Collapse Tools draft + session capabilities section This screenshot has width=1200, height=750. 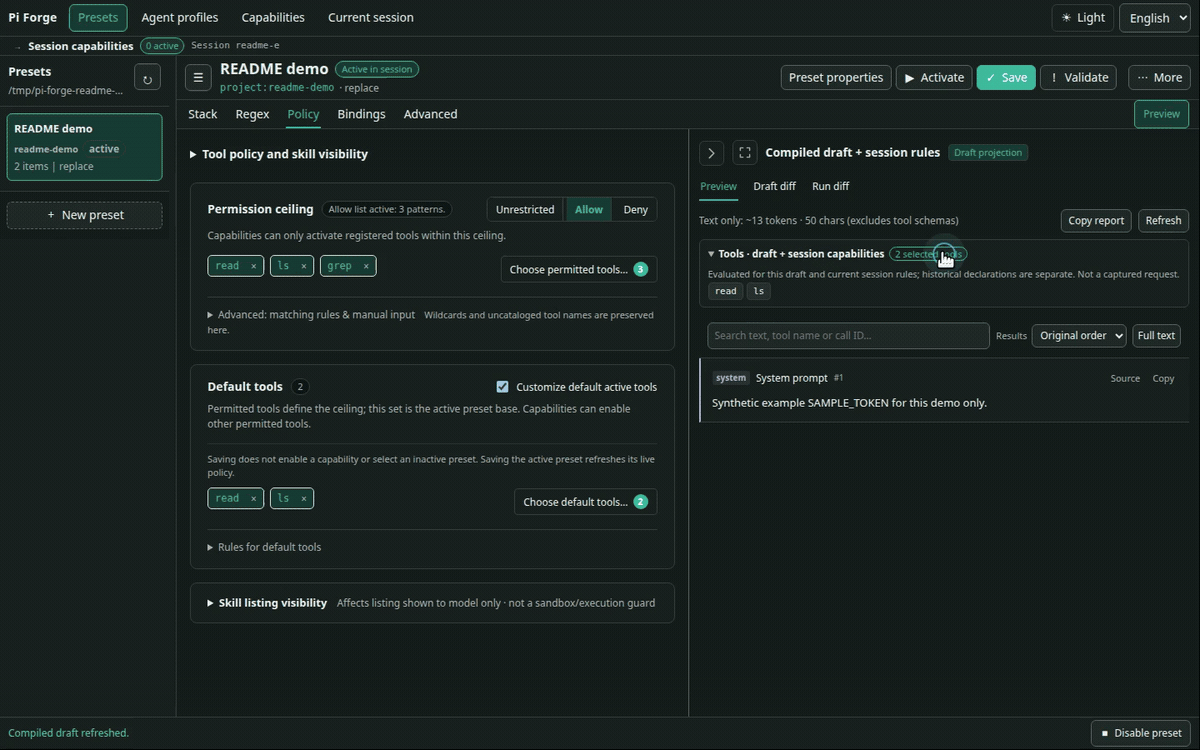[796, 254]
